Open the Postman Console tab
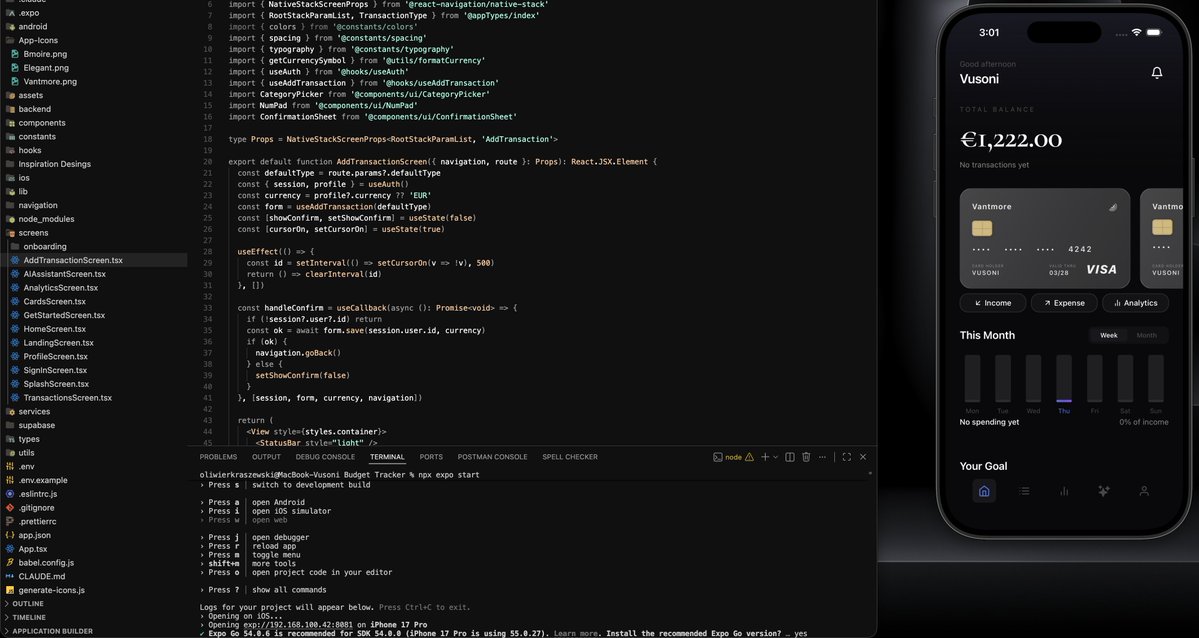 tap(492, 457)
